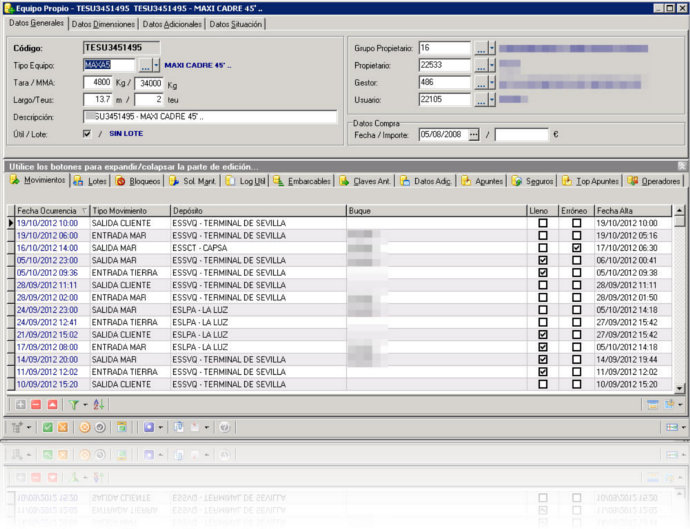
Task: Click the collapse panel icon on gray bar
Action: point(682,166)
